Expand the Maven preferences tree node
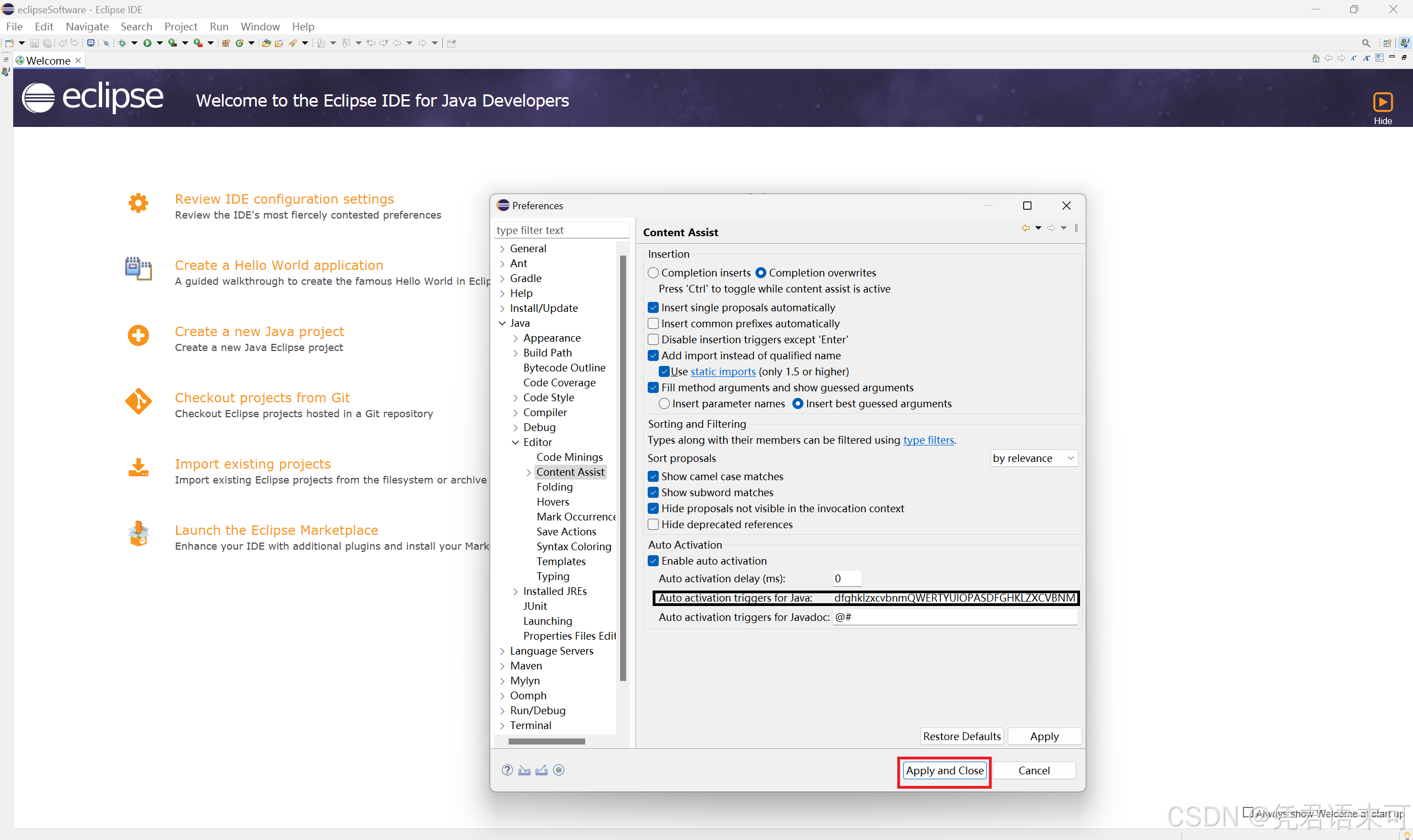 coord(502,666)
